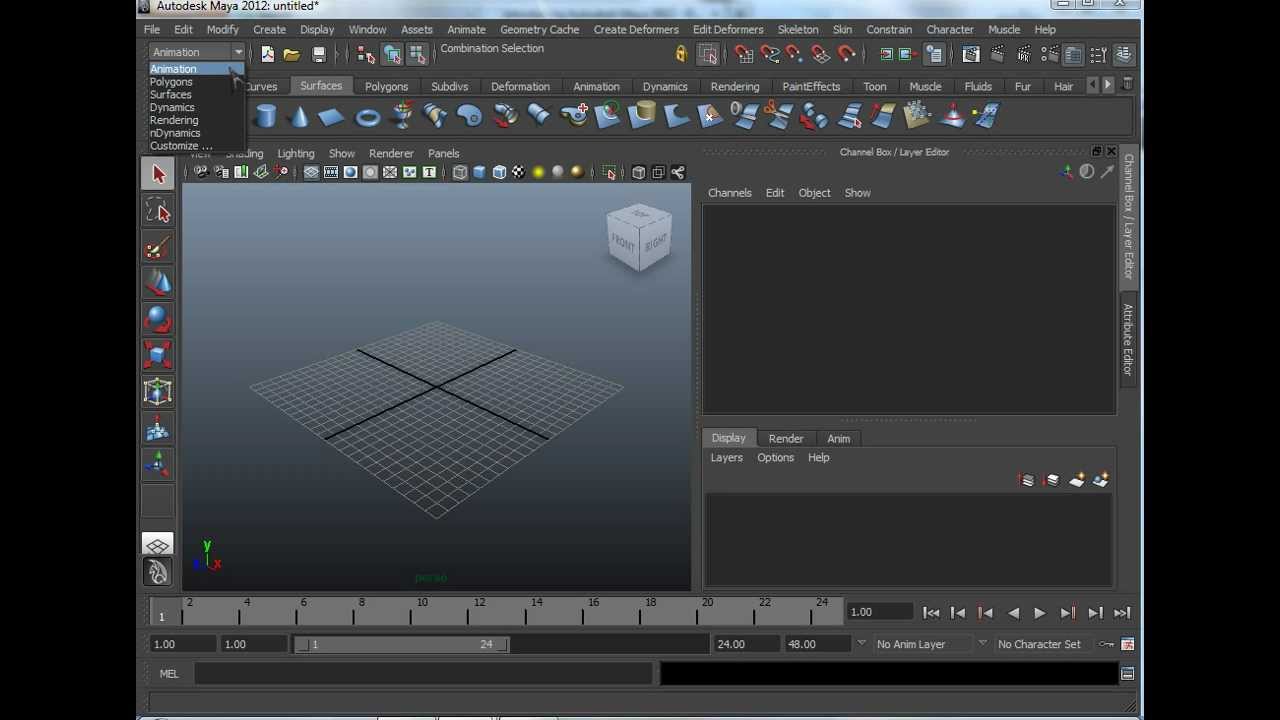Activate the Scale tool cube icon
The image size is (1280, 720).
tap(158, 355)
